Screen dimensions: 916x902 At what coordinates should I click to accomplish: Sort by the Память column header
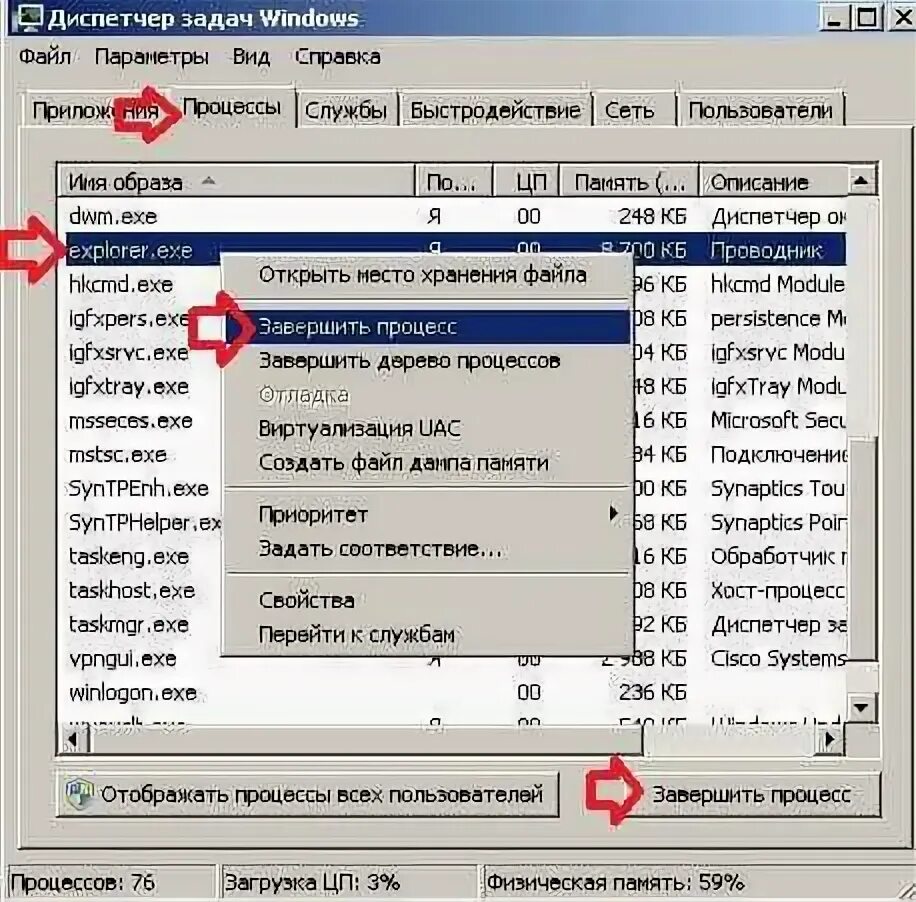(629, 182)
